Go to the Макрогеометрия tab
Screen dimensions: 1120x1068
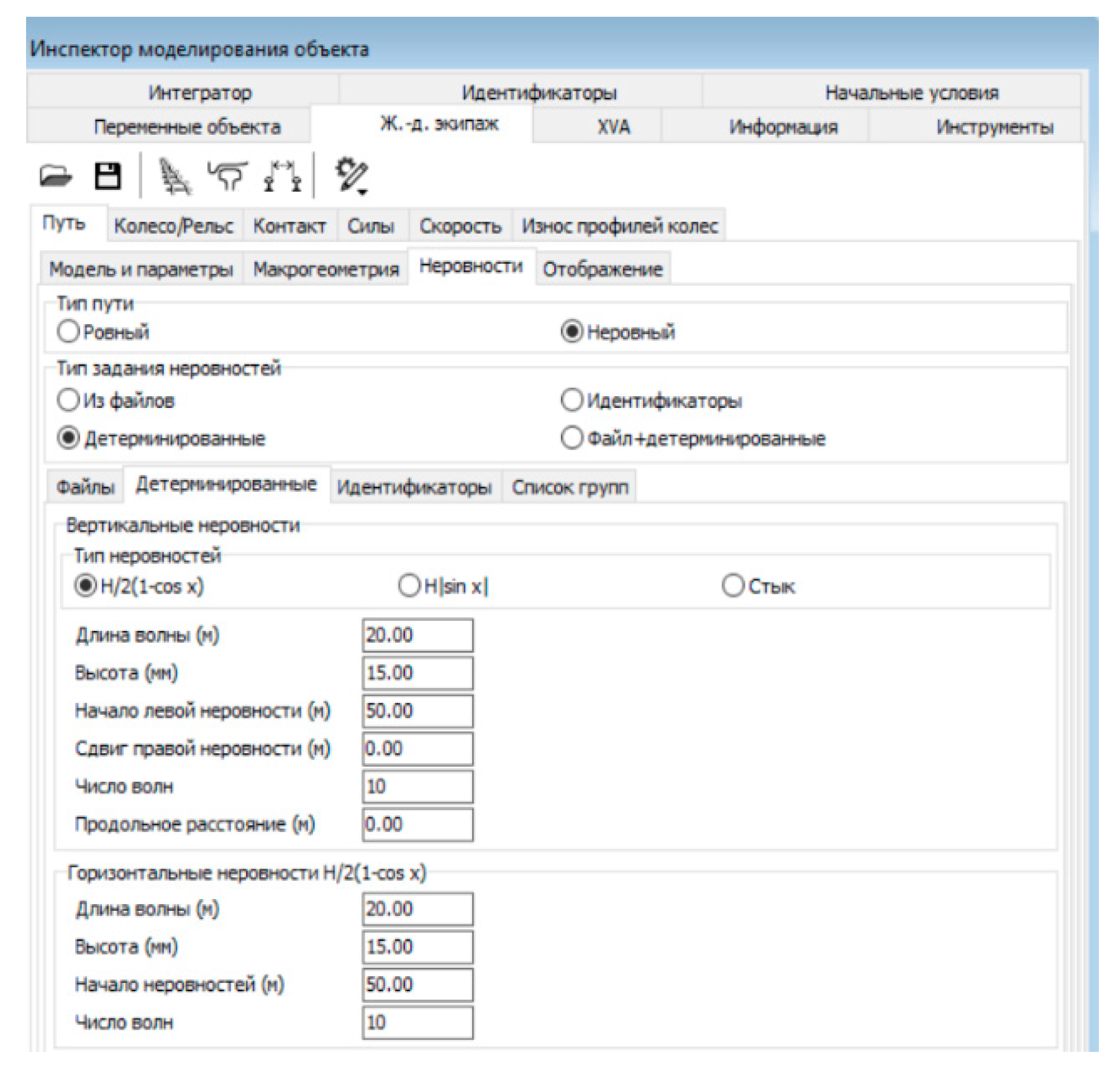pos(326,269)
